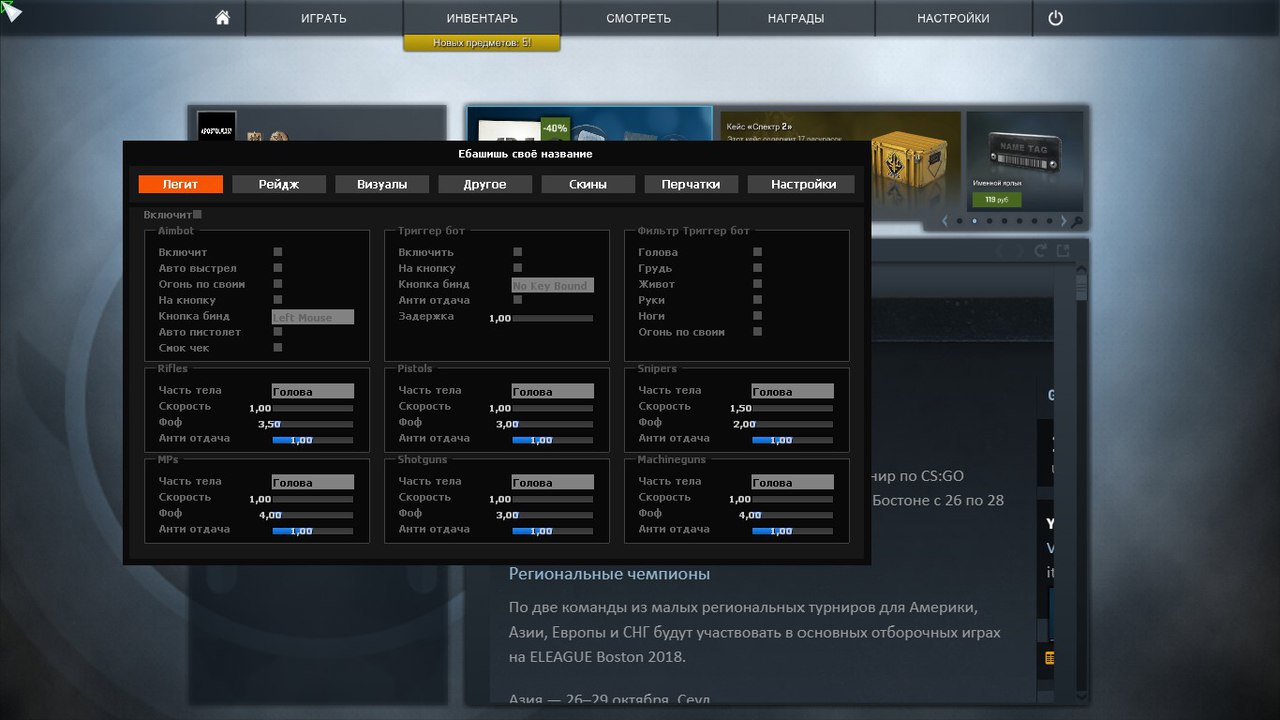Adjust Snipers Скорость slider
The width and height of the screenshot is (1280, 720).
click(793, 408)
